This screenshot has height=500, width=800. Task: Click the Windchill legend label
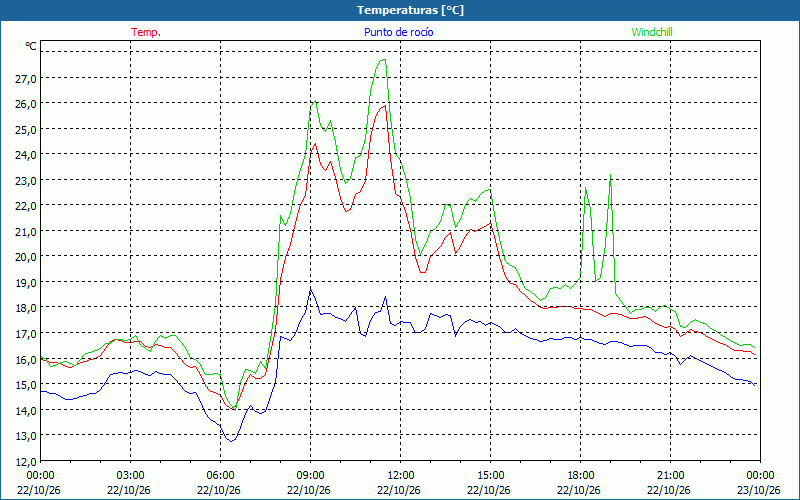click(652, 32)
